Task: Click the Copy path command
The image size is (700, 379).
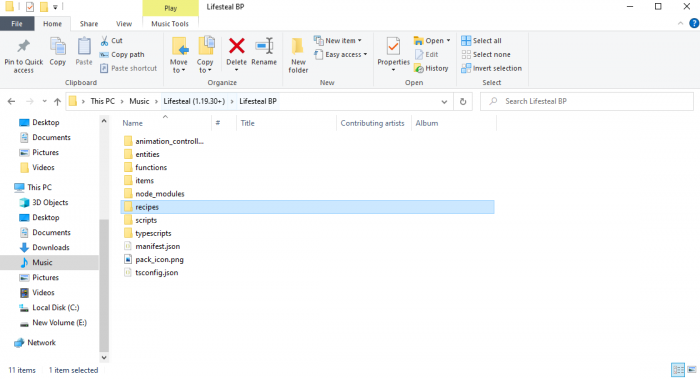Action: coord(122,54)
